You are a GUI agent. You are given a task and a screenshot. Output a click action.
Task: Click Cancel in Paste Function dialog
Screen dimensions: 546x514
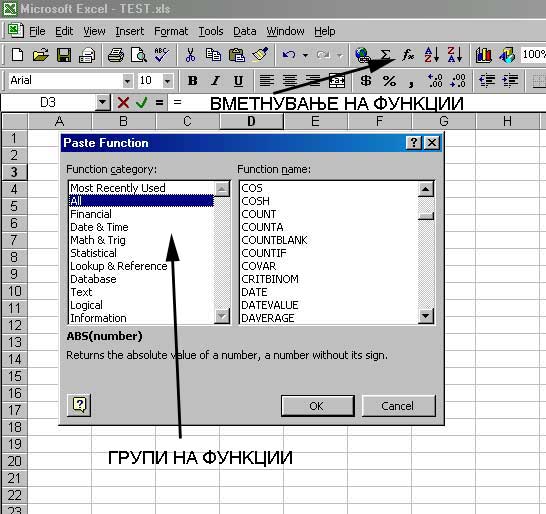pyautogui.click(x=398, y=406)
